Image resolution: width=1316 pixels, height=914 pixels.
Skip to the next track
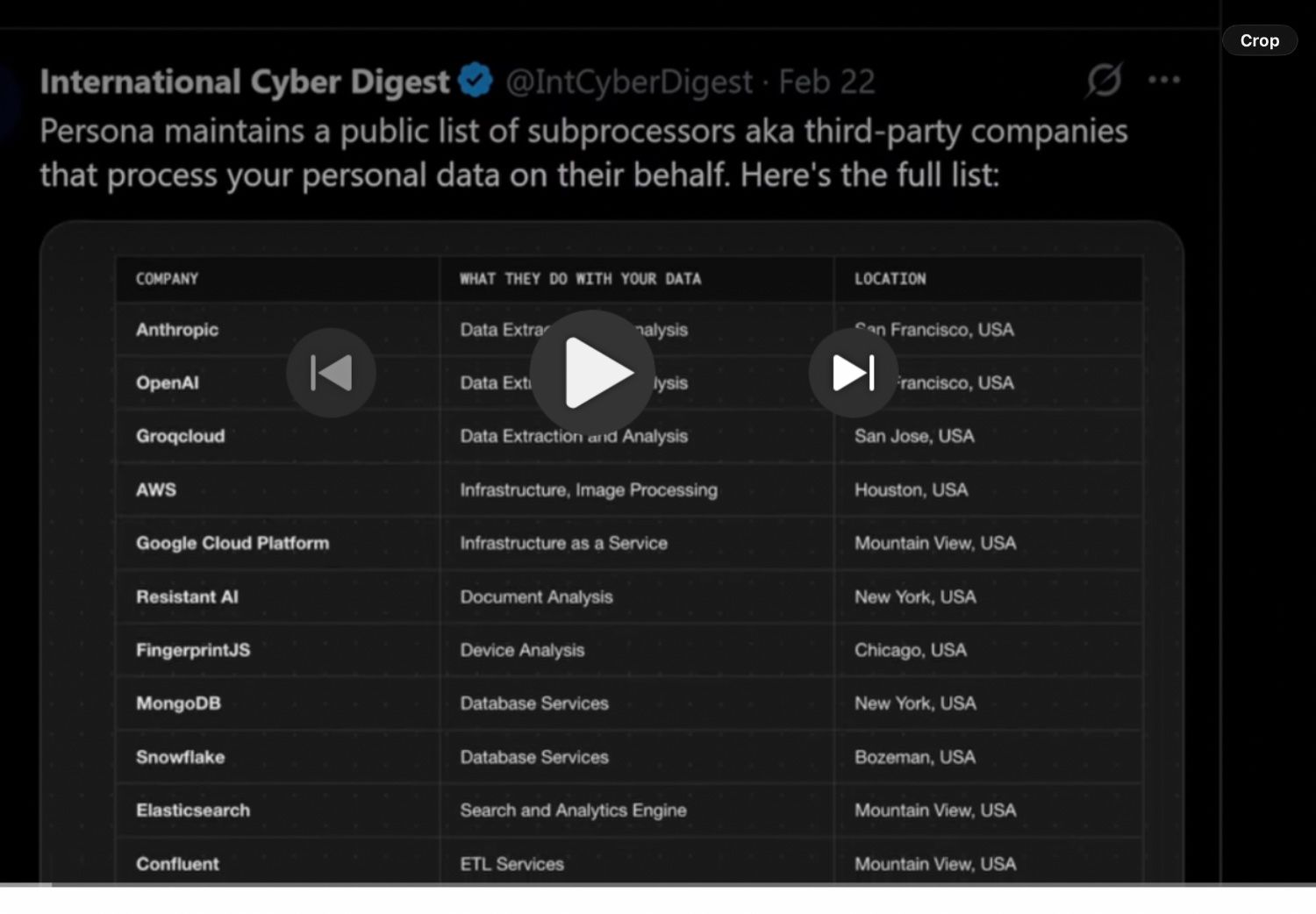(853, 373)
